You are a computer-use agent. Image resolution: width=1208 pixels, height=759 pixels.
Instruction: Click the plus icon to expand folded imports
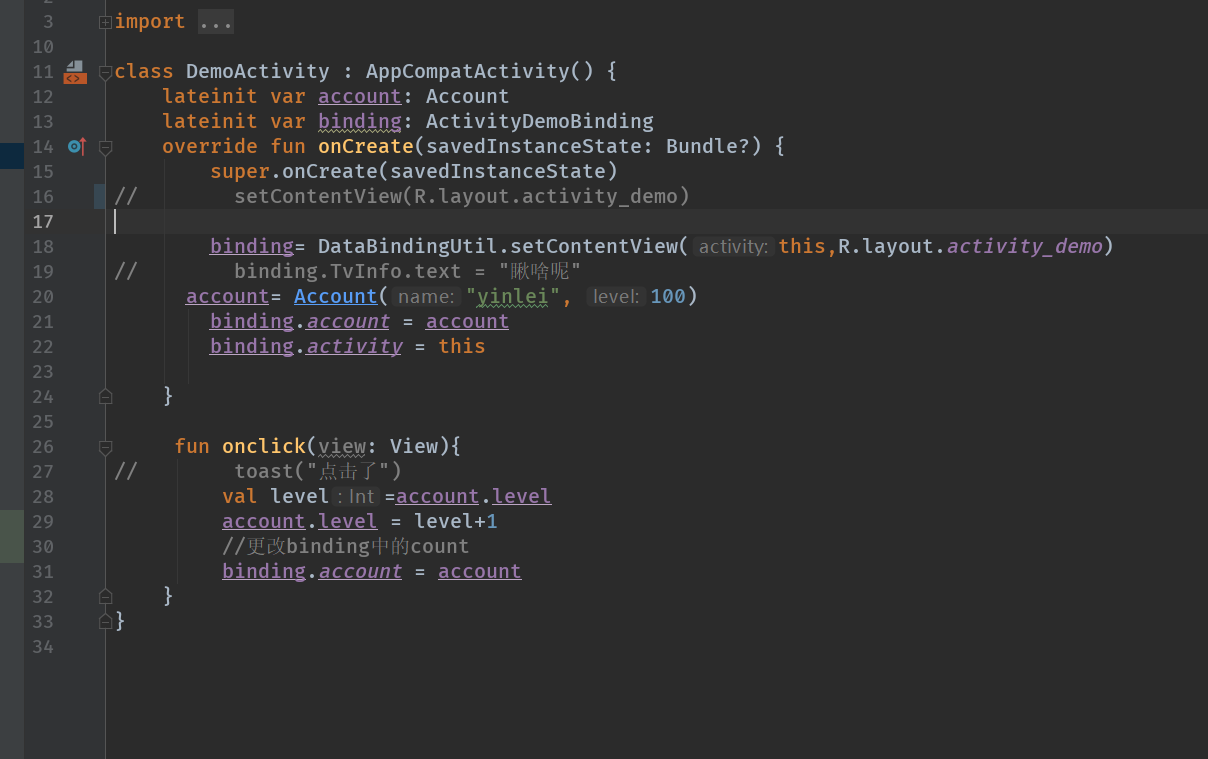[x=105, y=20]
